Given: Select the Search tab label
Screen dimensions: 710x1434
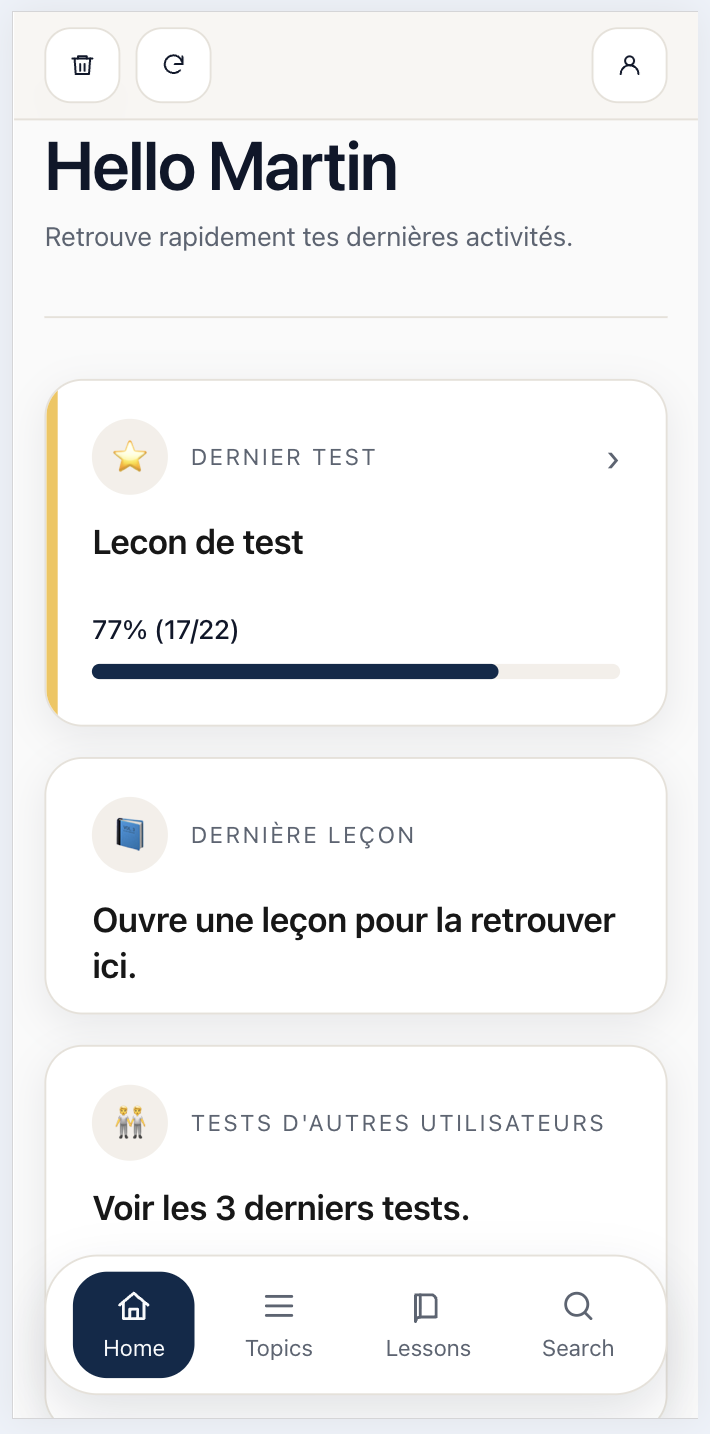Looking at the screenshot, I should coord(578,1348).
